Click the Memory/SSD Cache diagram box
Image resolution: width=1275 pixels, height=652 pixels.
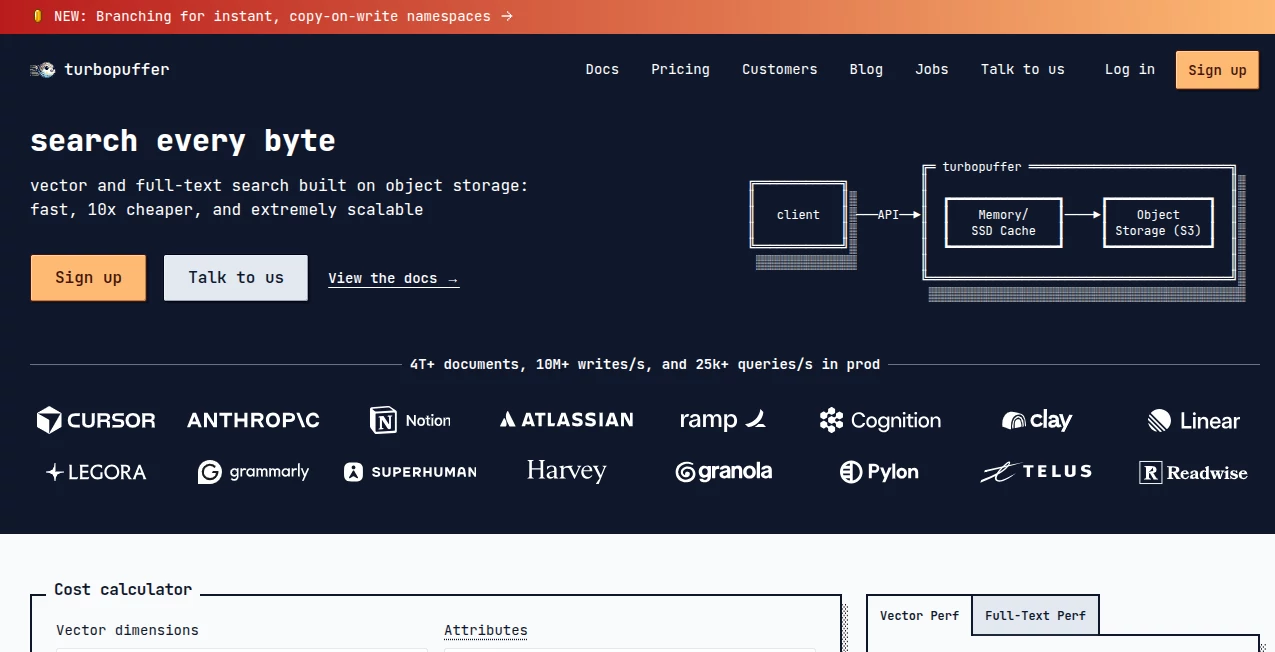1003,223
